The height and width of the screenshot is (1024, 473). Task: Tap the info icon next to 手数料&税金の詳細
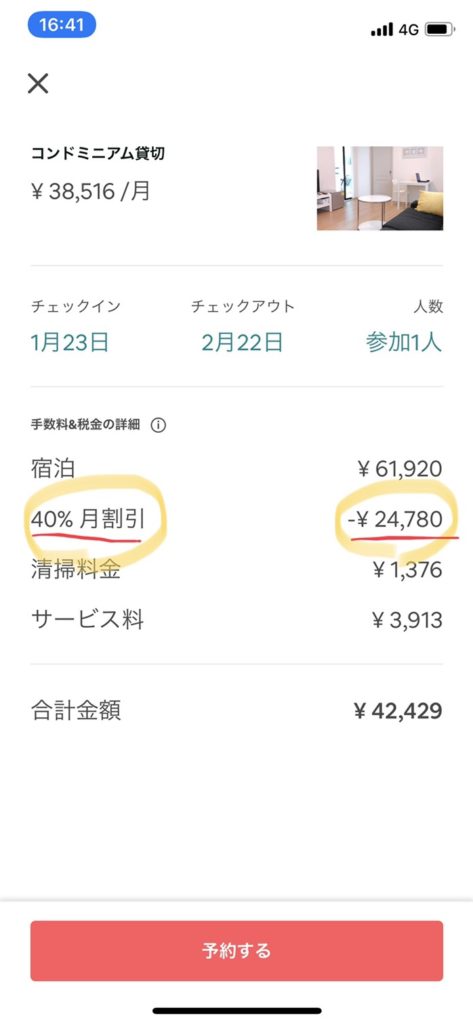point(158,425)
